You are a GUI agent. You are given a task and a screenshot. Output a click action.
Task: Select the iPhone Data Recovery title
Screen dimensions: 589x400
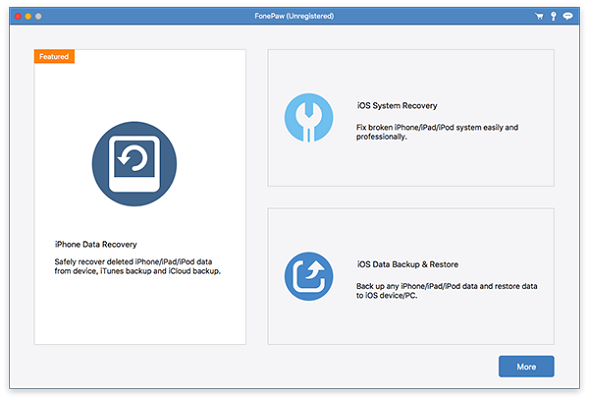coord(96,245)
